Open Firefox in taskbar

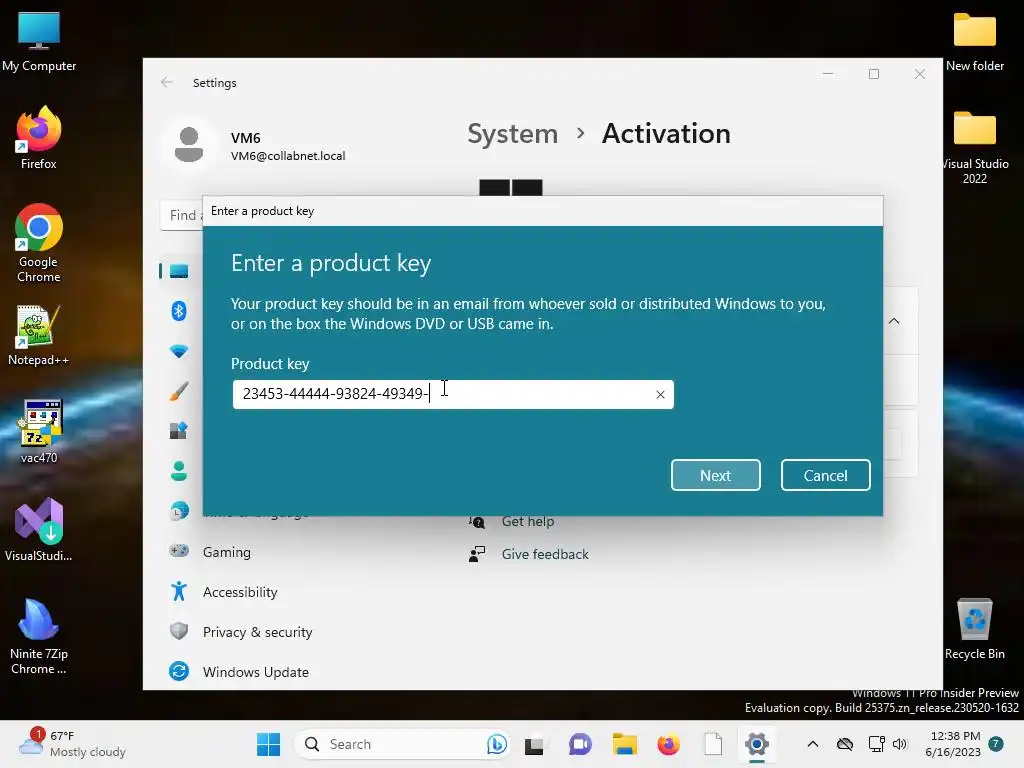668,744
